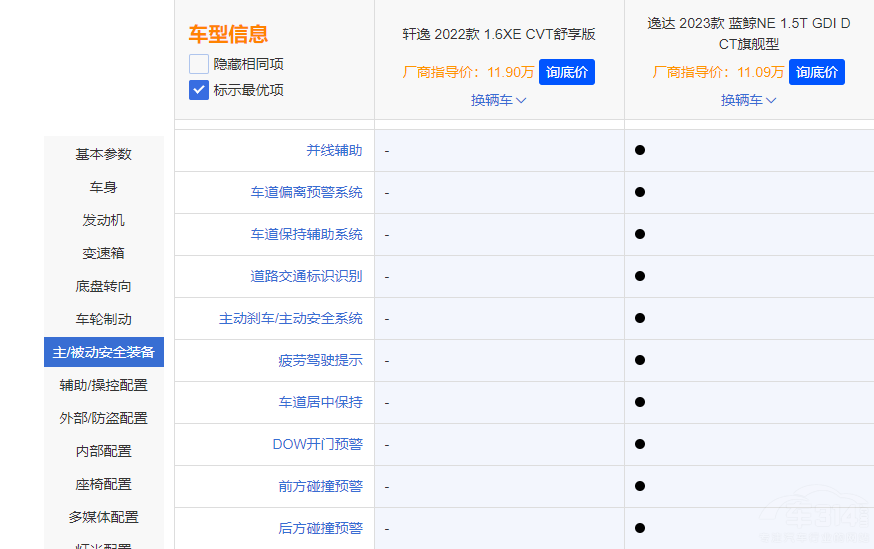
Task: Open 辅助/操控配置 in sidebar
Action: point(103,385)
